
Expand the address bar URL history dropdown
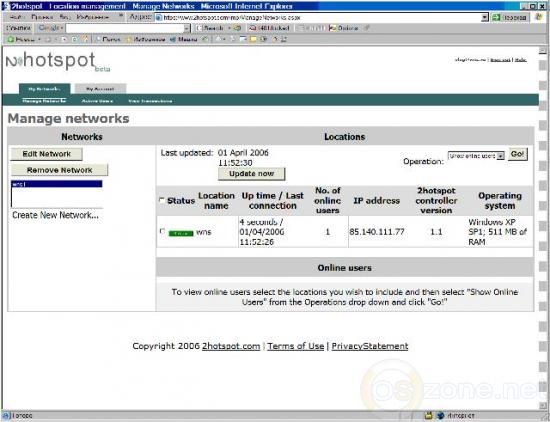pos(485,17)
